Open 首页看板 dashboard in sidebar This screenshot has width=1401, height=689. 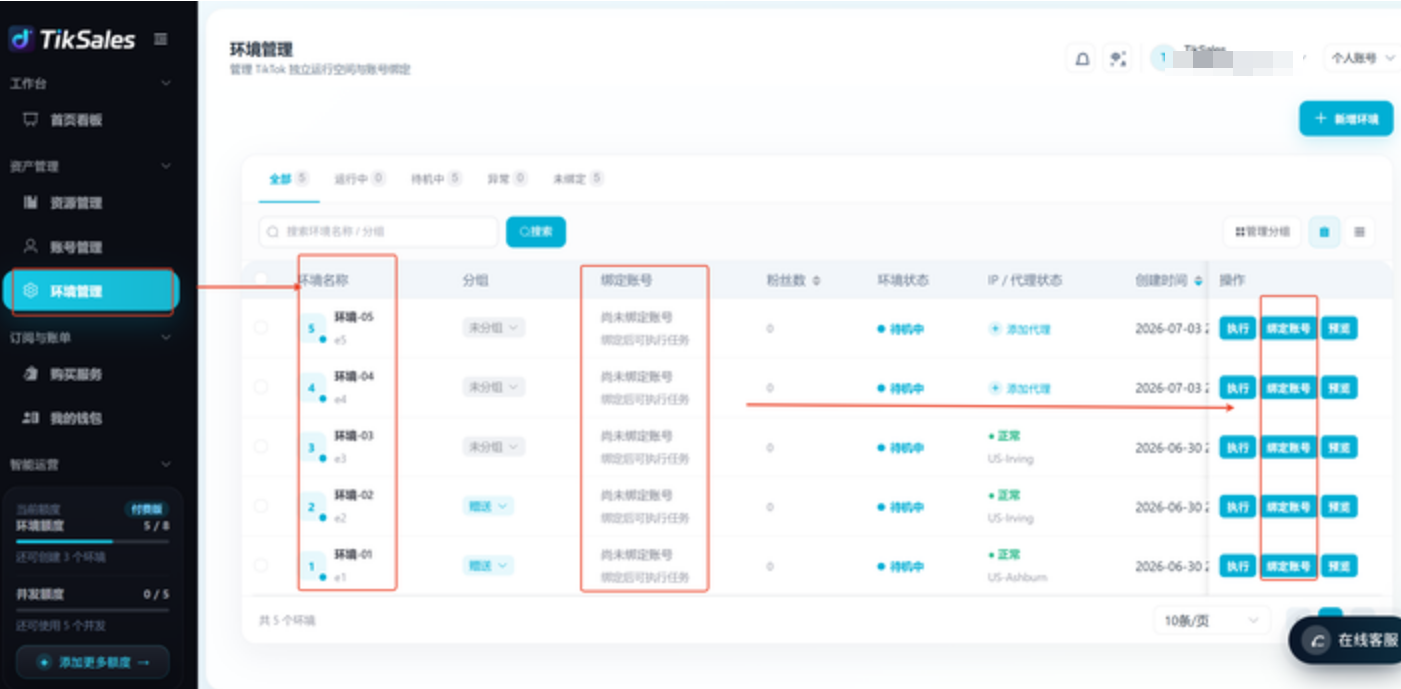tap(76, 120)
